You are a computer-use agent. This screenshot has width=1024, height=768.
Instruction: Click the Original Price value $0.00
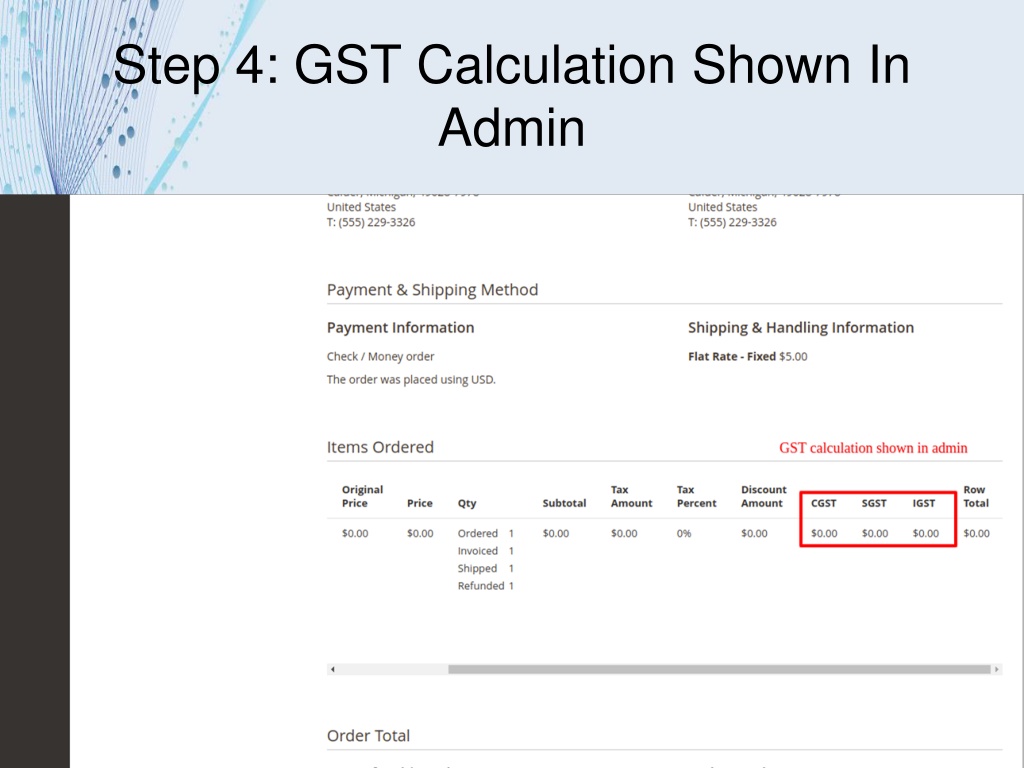tap(355, 534)
